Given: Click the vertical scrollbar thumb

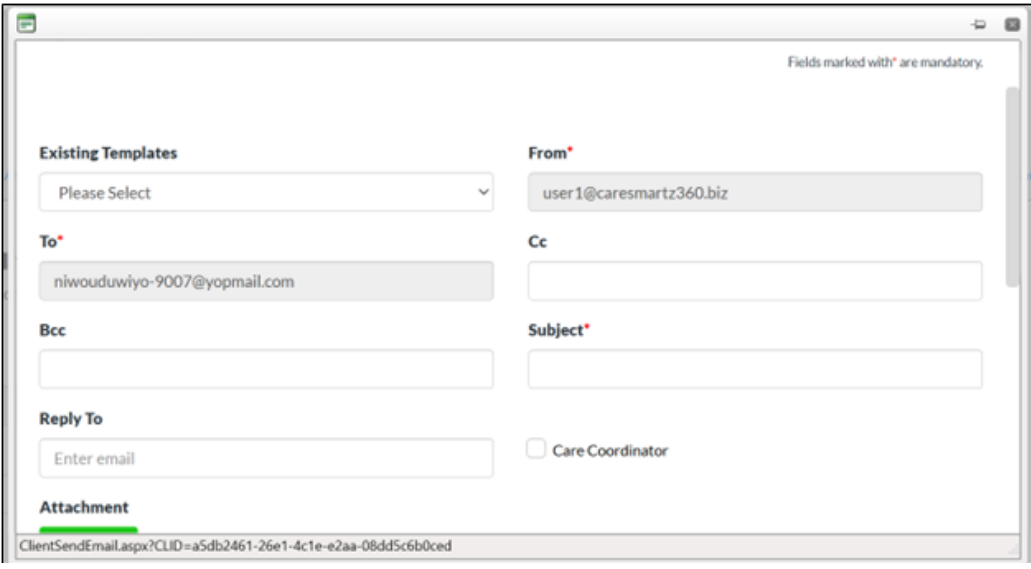Looking at the screenshot, I should (x=1012, y=185).
